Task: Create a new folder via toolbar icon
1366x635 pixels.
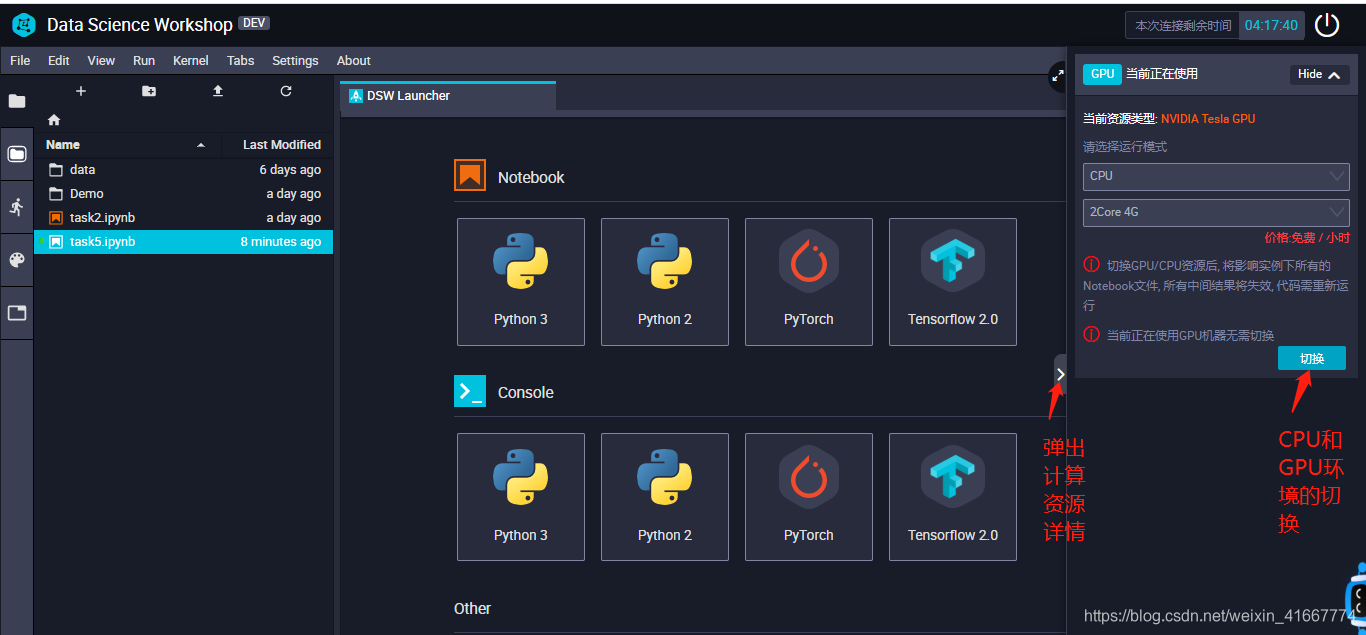Action: pyautogui.click(x=149, y=91)
